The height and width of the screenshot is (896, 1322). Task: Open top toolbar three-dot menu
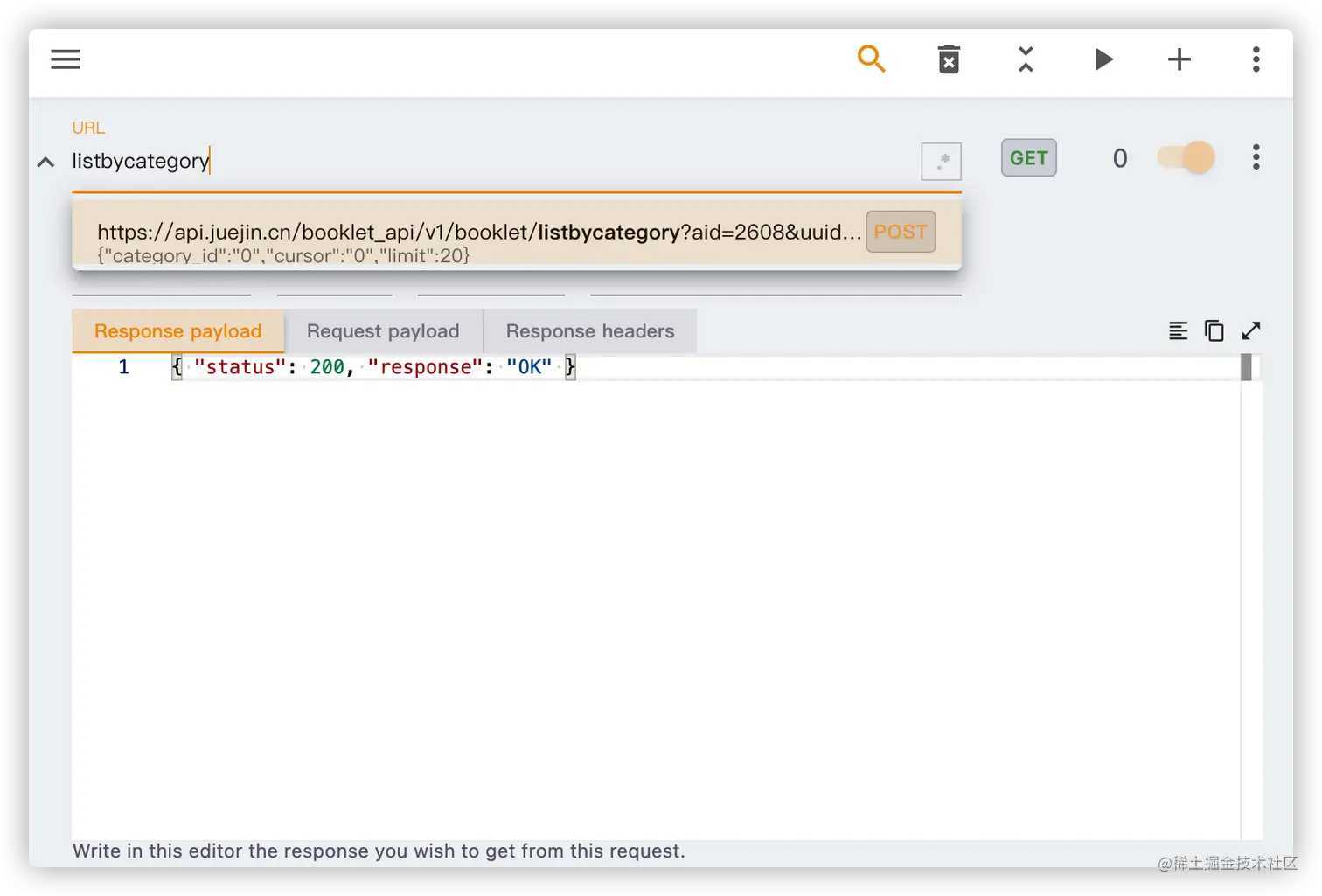1256,59
